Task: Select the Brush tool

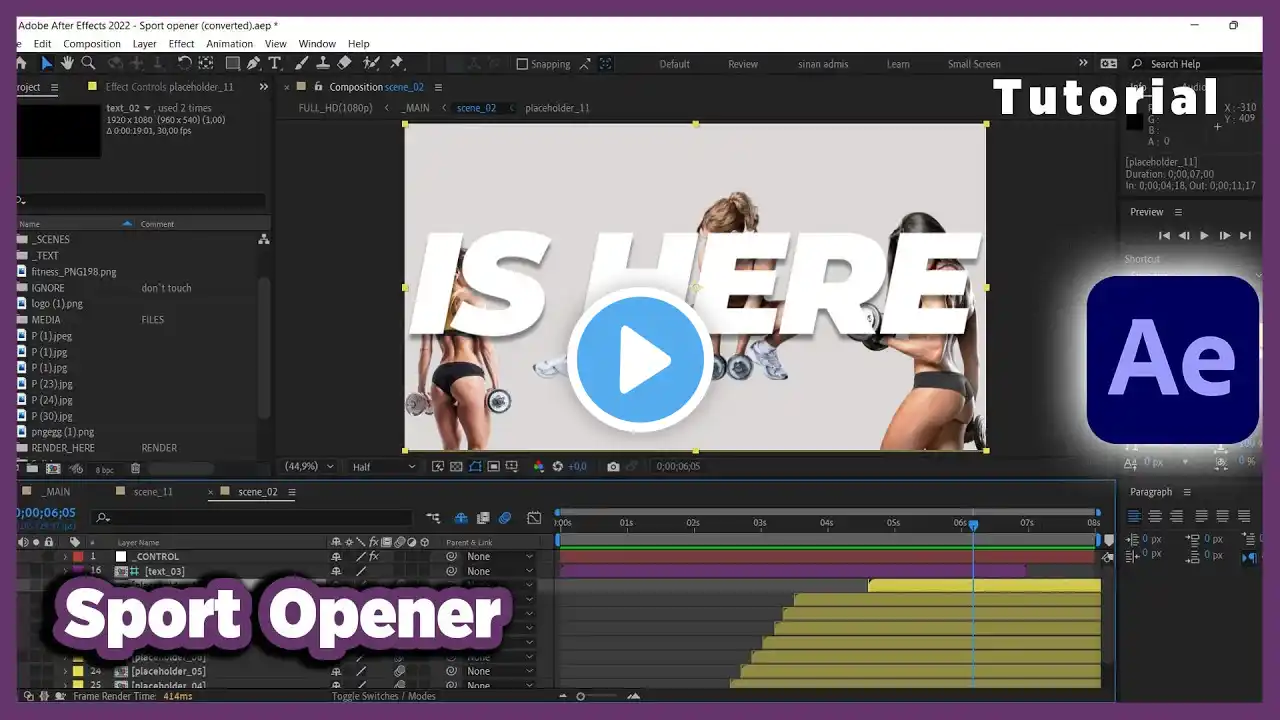Action: (302, 63)
